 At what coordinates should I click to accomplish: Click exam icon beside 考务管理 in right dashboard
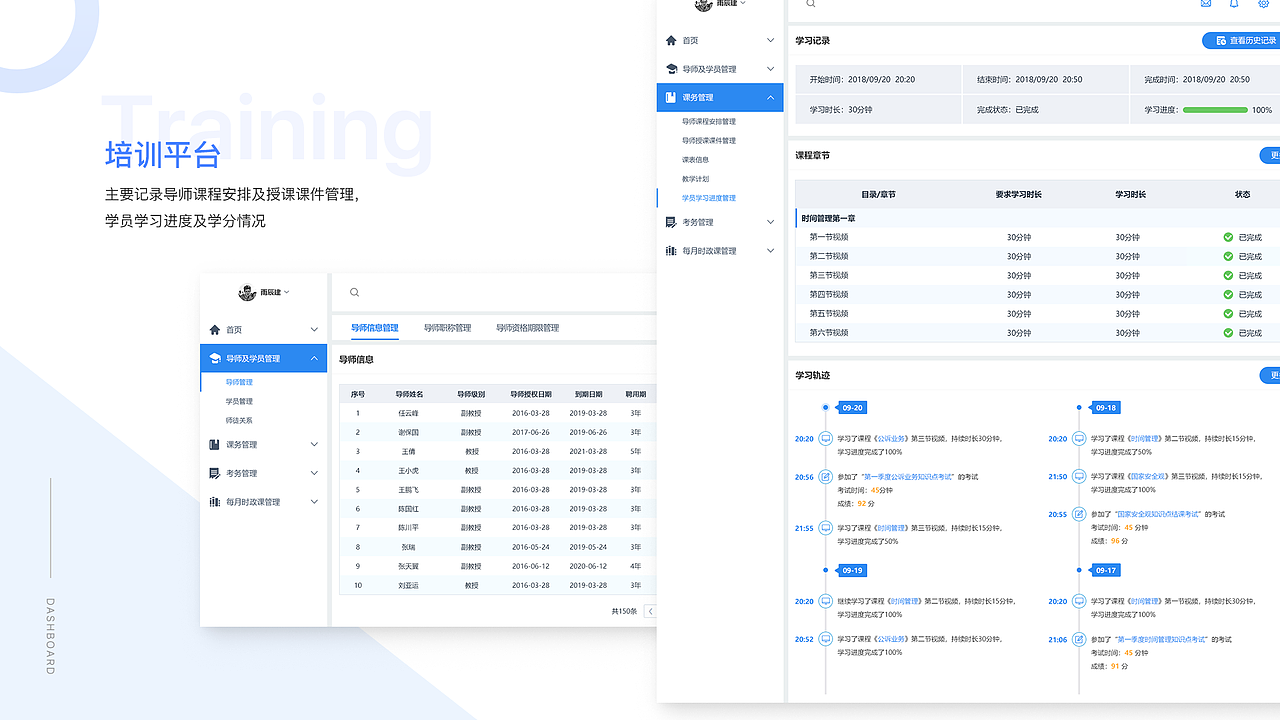pyautogui.click(x=671, y=222)
